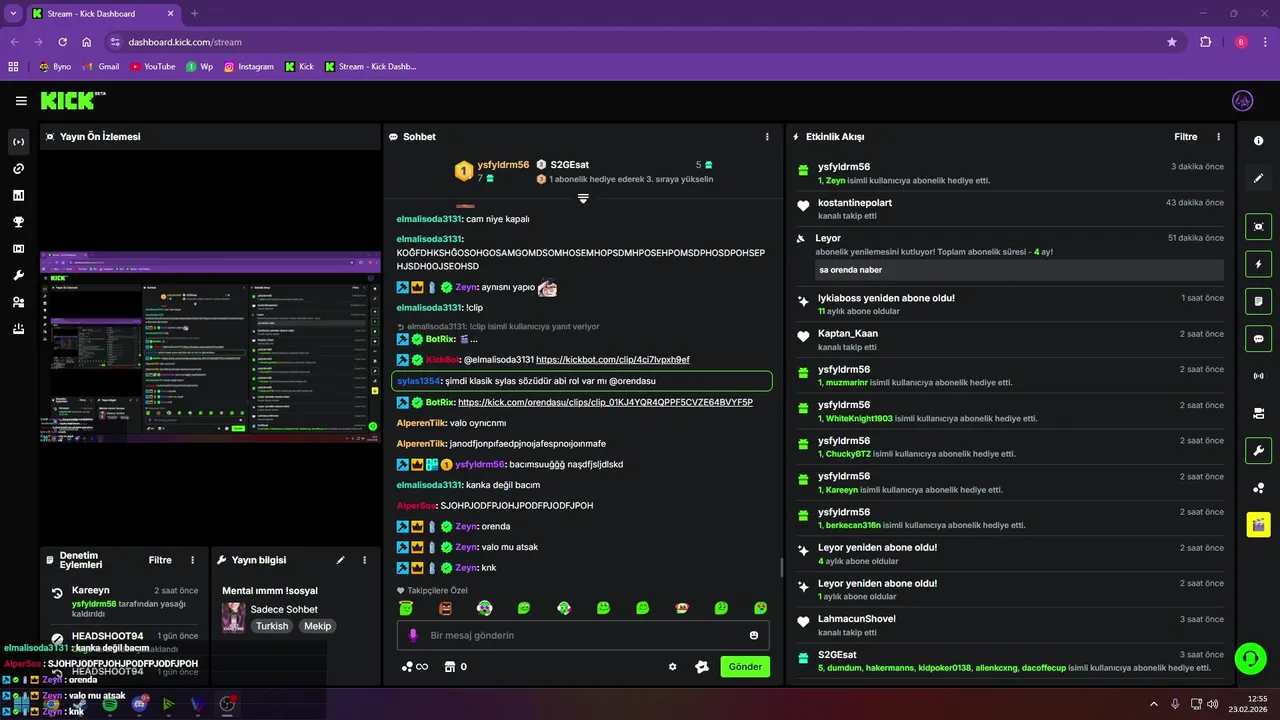Open the trophy icon in left sidebar
The width and height of the screenshot is (1280, 720).
point(18,222)
